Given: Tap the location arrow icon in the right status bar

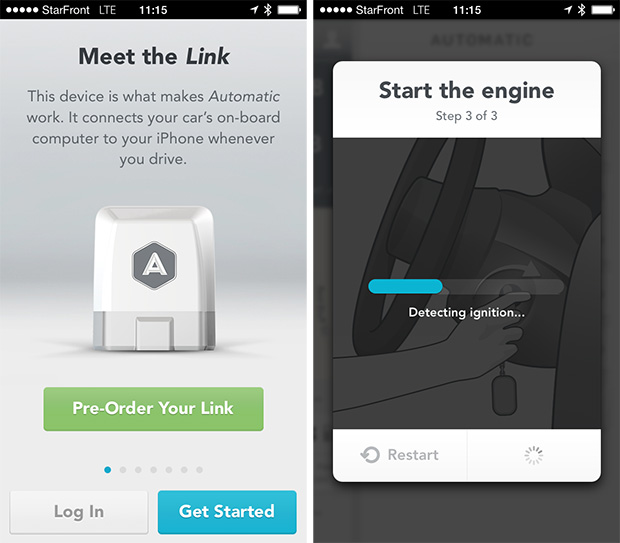Looking at the screenshot, I should click(568, 9).
